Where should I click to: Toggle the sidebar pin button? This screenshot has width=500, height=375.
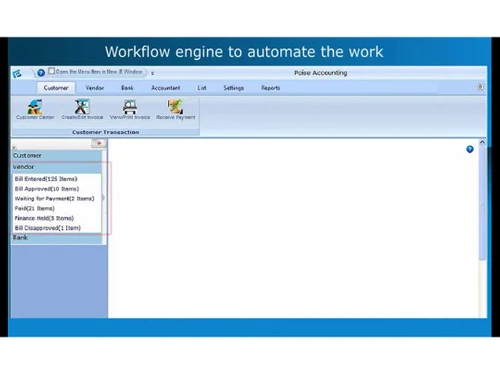tap(99, 143)
